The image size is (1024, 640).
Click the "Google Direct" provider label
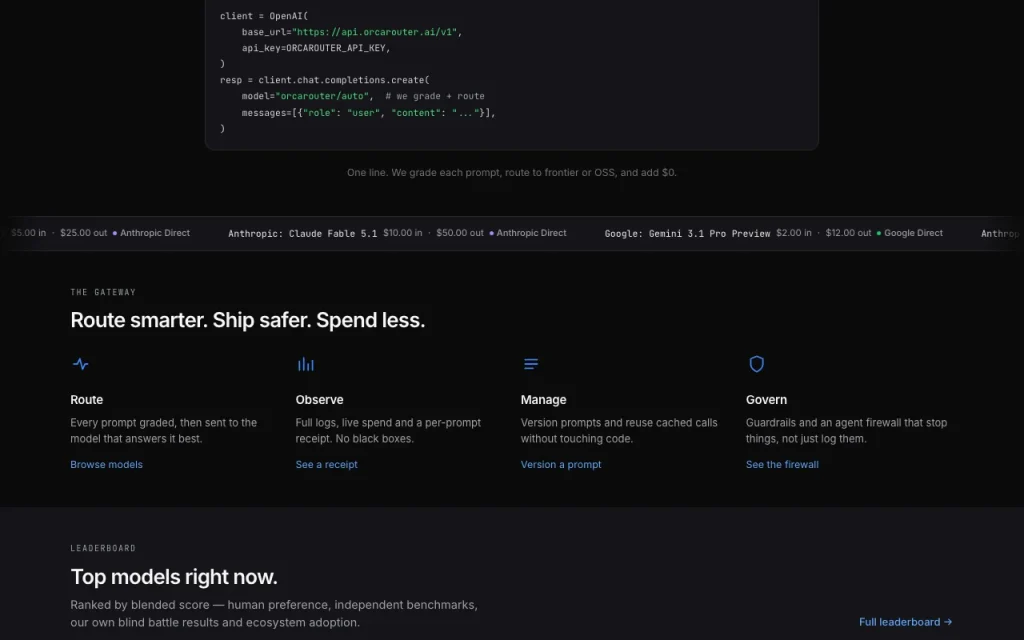click(x=914, y=233)
